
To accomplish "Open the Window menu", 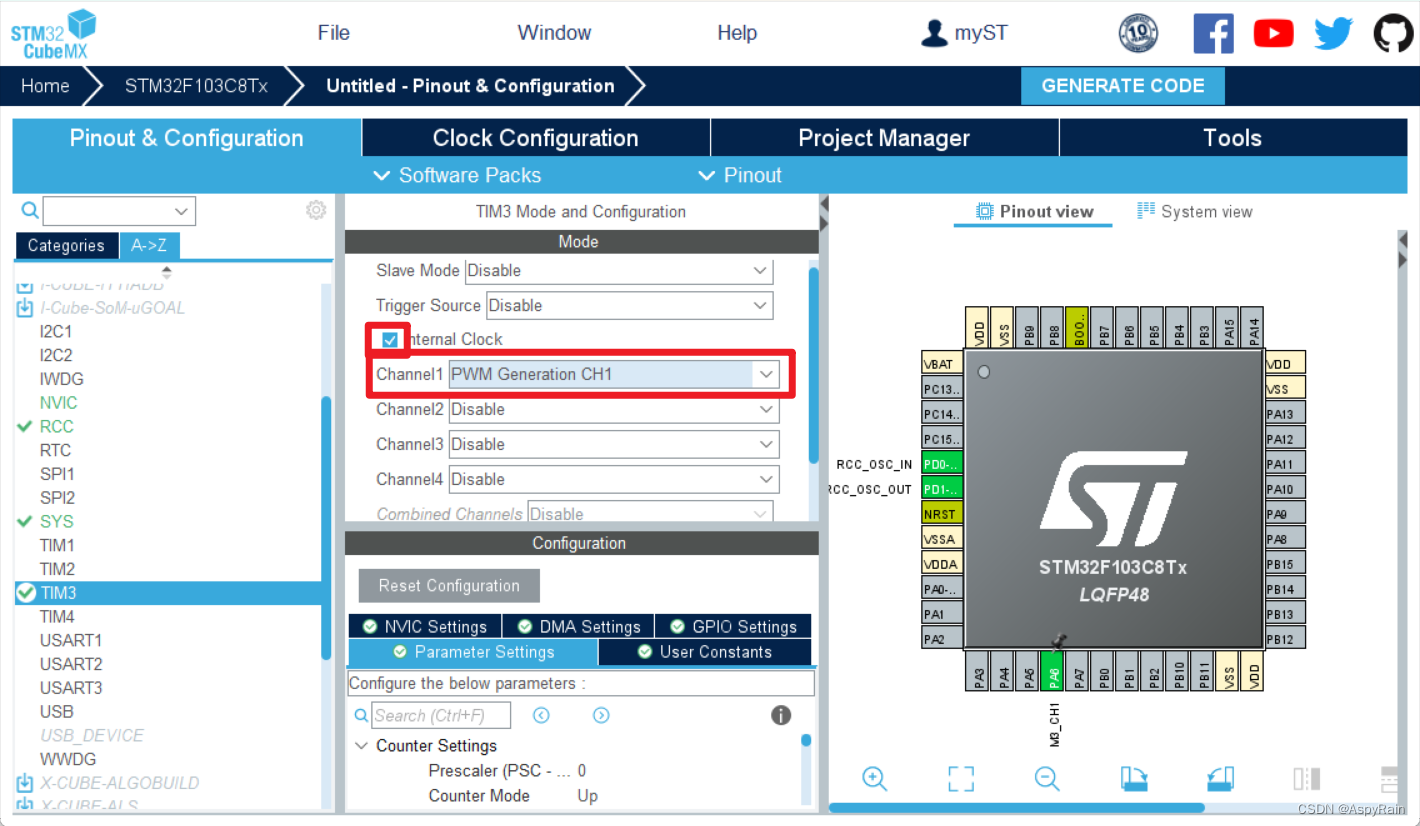I will pyautogui.click(x=554, y=33).
